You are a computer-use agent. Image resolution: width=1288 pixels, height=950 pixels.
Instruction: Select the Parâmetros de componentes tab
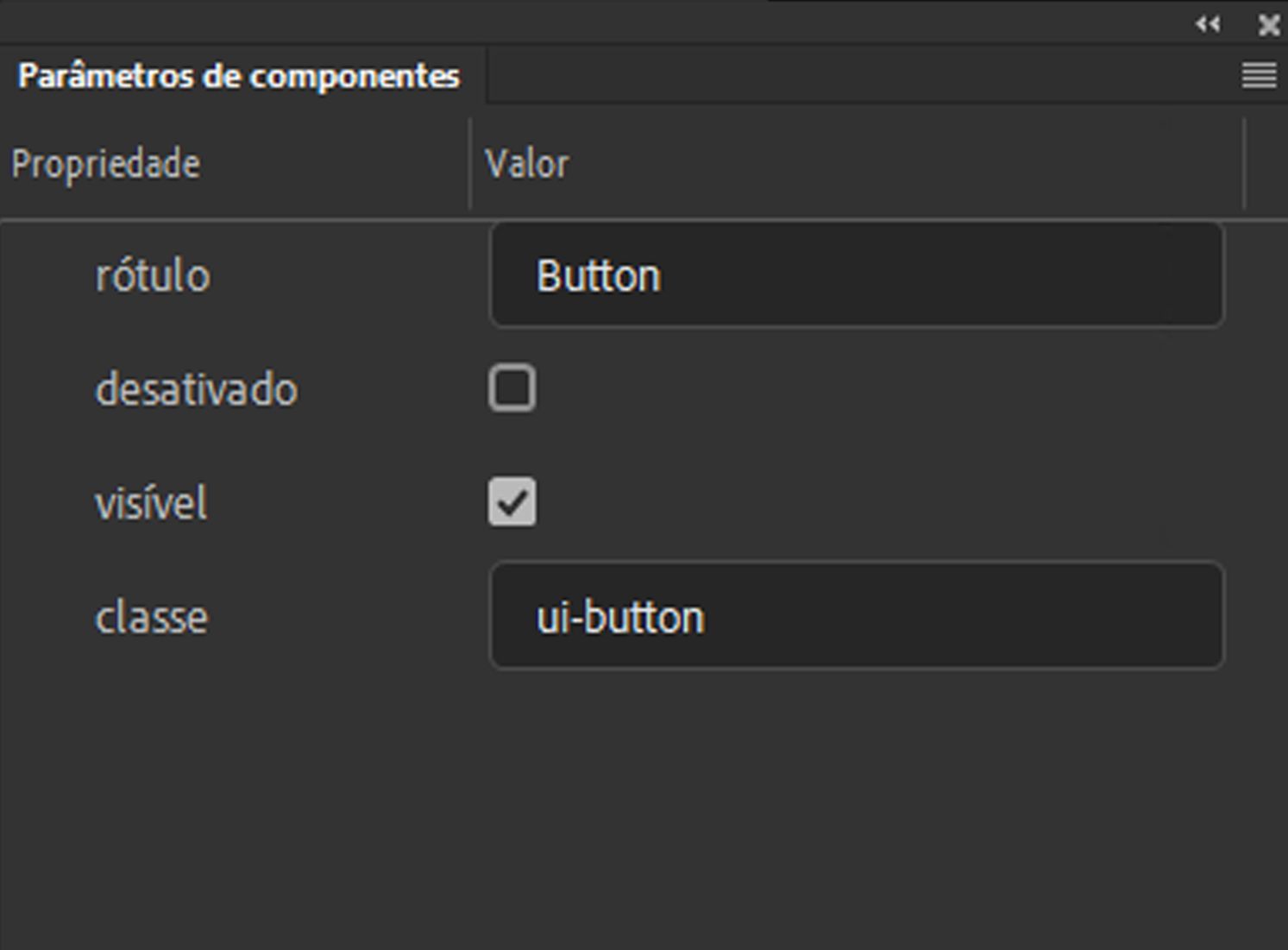coord(239,76)
